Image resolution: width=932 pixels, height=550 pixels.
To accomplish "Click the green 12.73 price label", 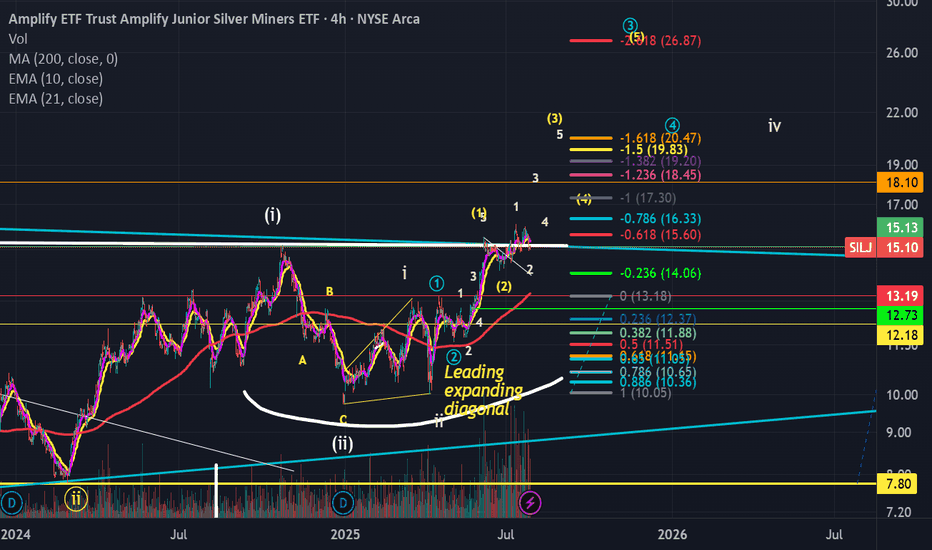I will [x=900, y=315].
